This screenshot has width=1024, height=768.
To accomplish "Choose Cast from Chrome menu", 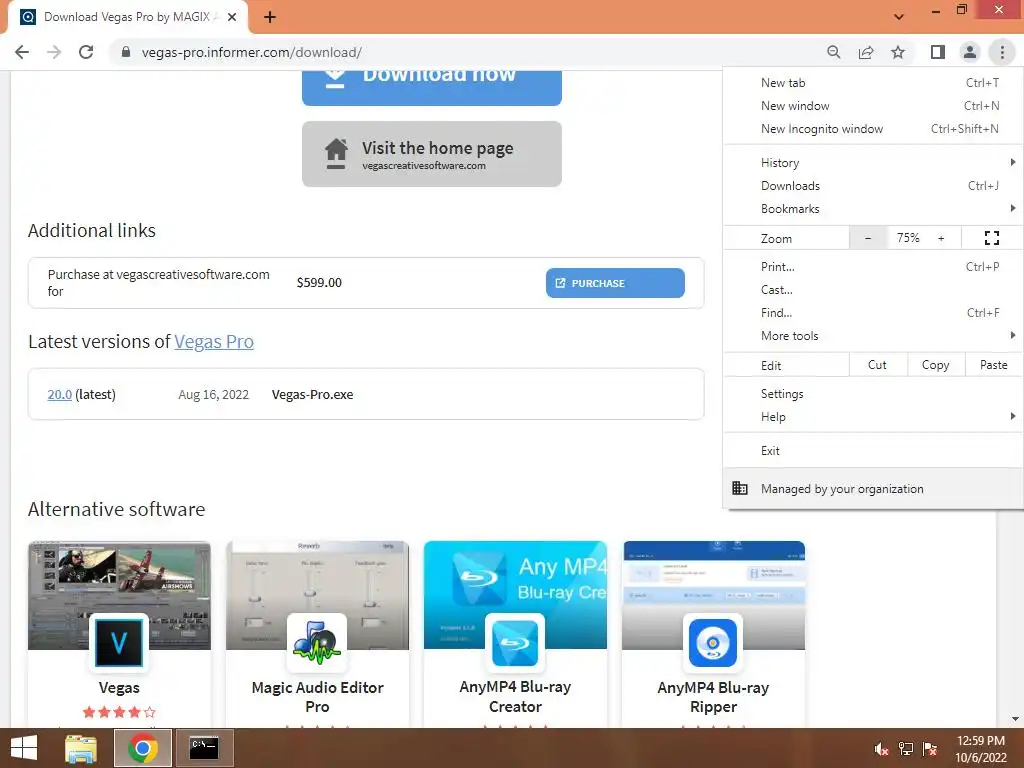I will pos(873,289).
